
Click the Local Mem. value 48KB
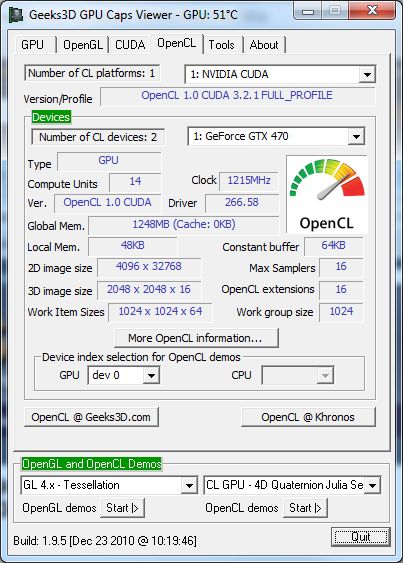[133, 246]
